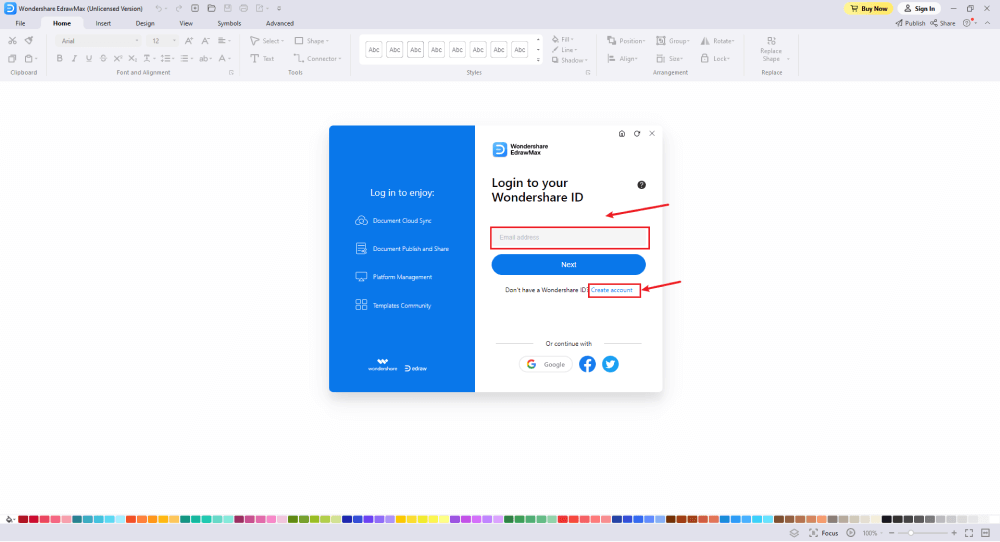Screen dimensions: 1000x542
Task: Continue with Google sign-in
Action: tap(545, 364)
